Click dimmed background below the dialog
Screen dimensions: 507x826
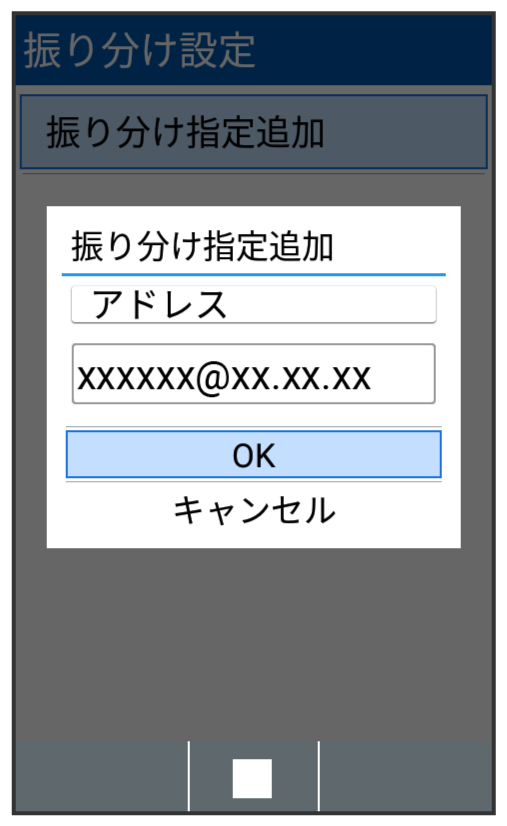click(x=254, y=643)
